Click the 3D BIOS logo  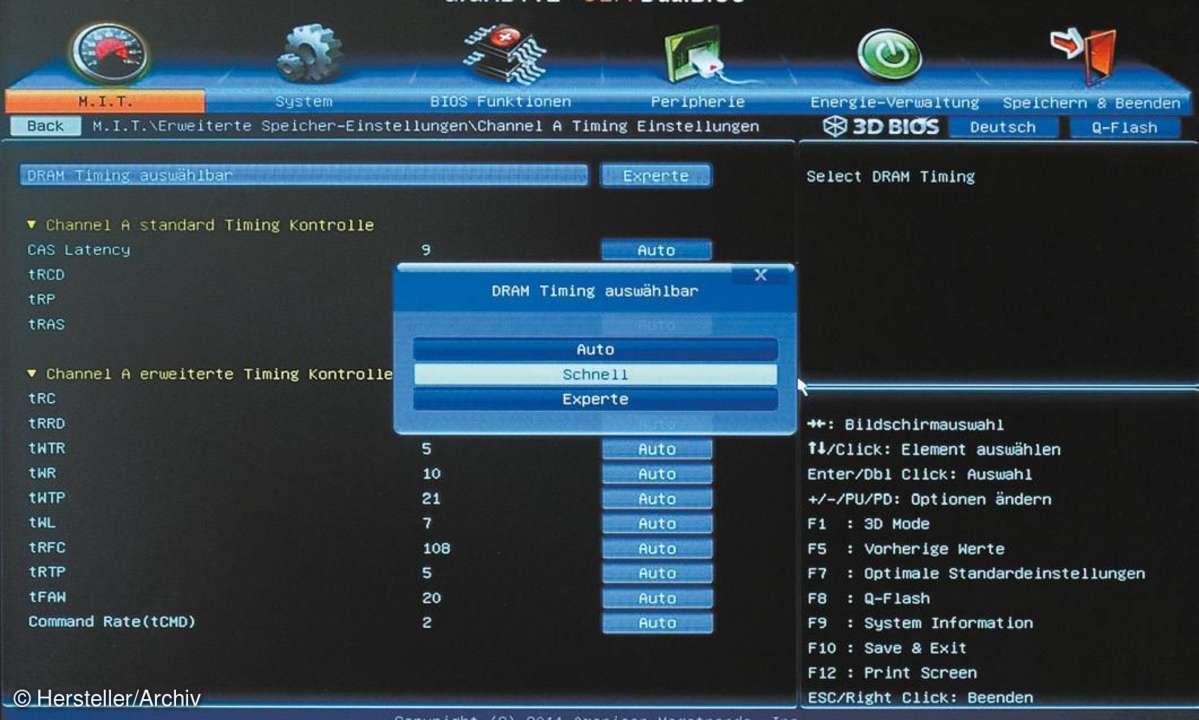pos(881,127)
